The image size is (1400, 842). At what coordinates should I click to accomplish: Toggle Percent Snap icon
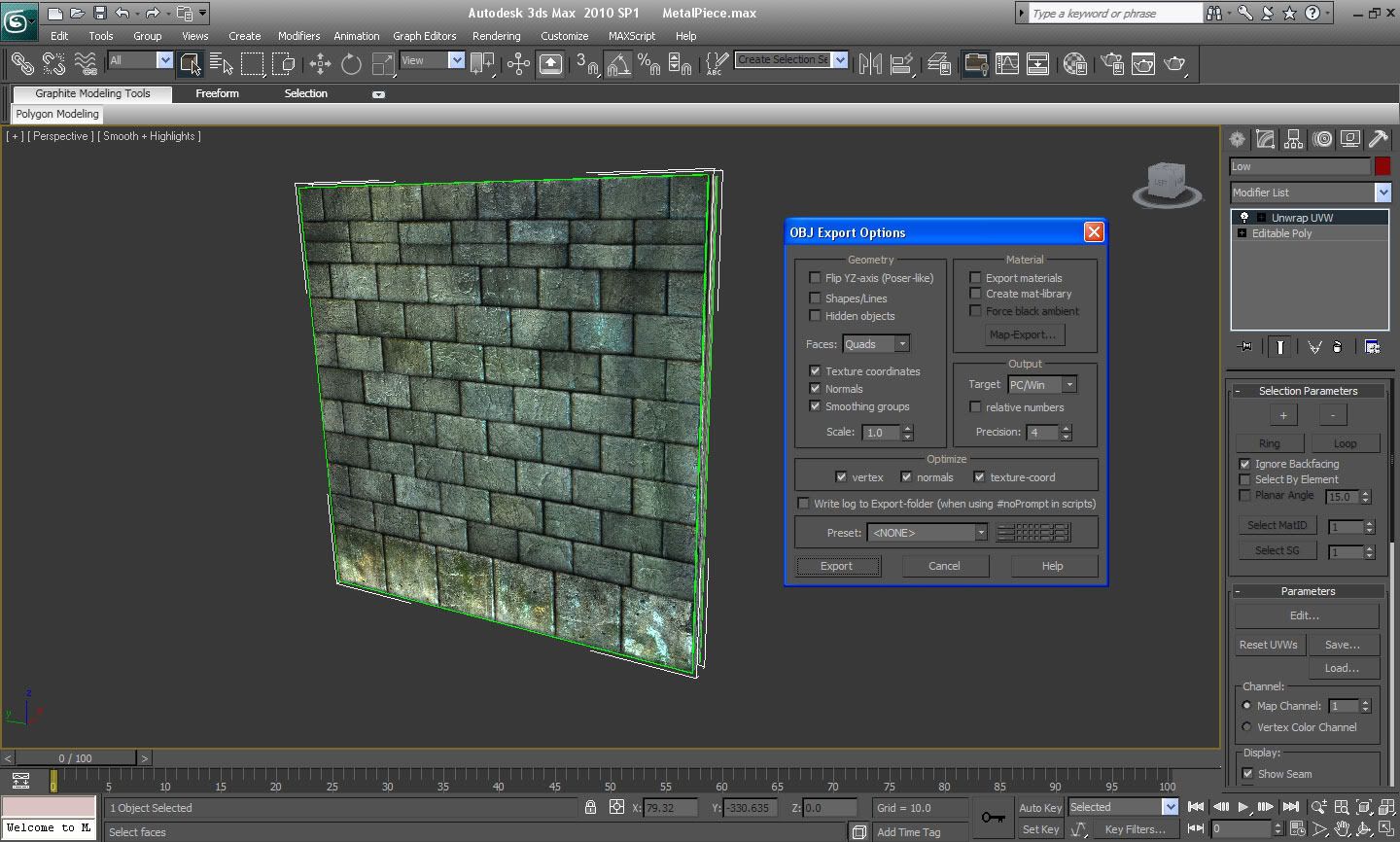tap(649, 64)
